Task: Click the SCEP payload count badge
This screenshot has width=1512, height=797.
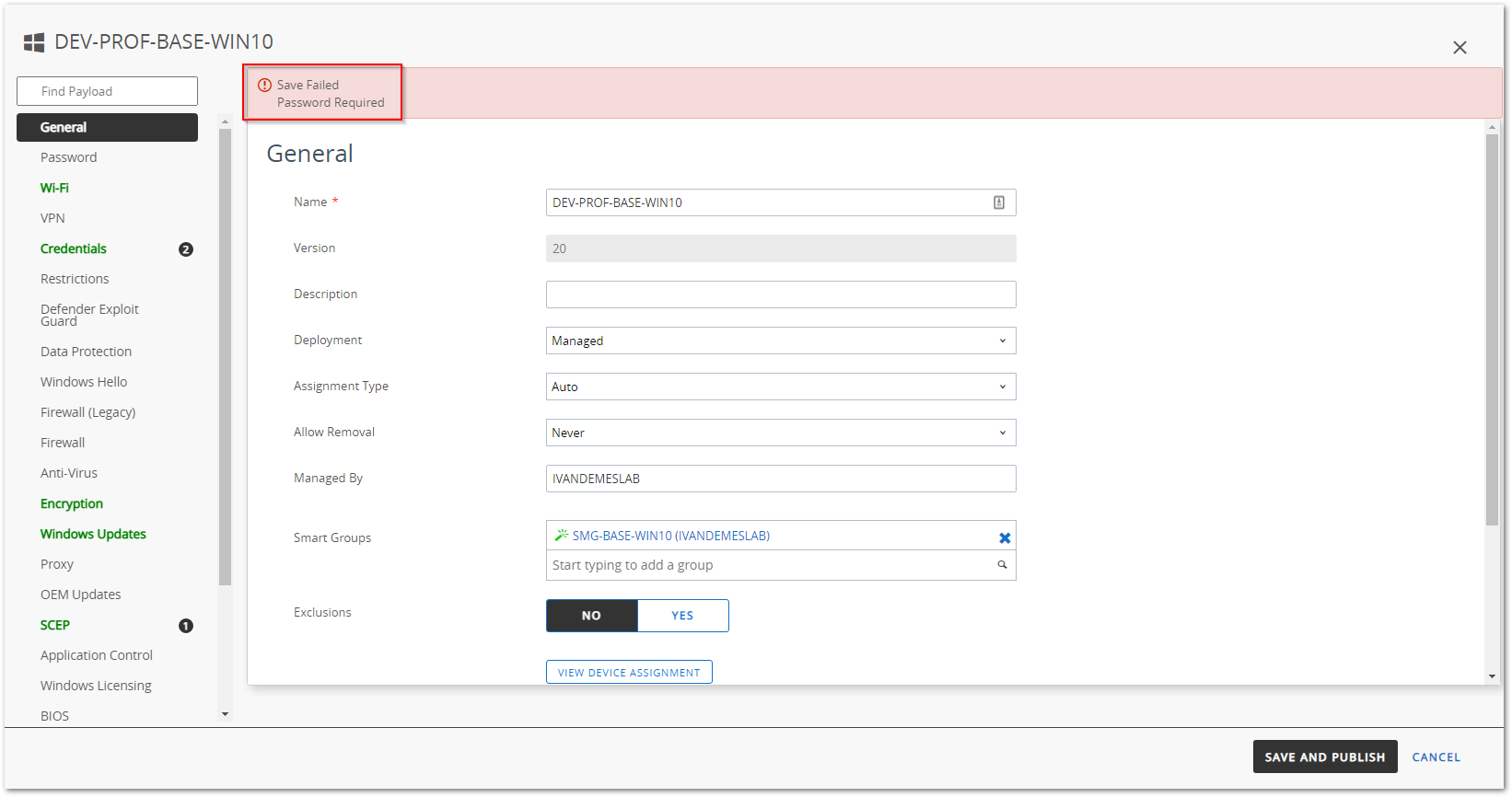Action: point(185,626)
